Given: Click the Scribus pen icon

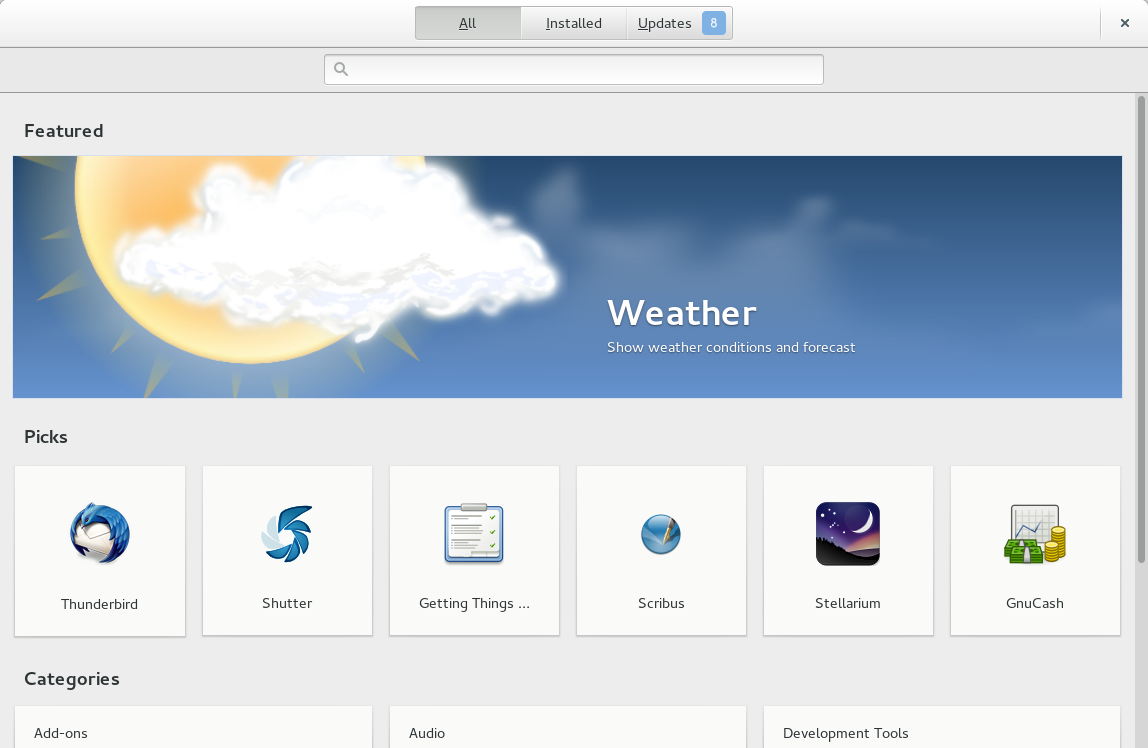Looking at the screenshot, I should click(x=661, y=534).
